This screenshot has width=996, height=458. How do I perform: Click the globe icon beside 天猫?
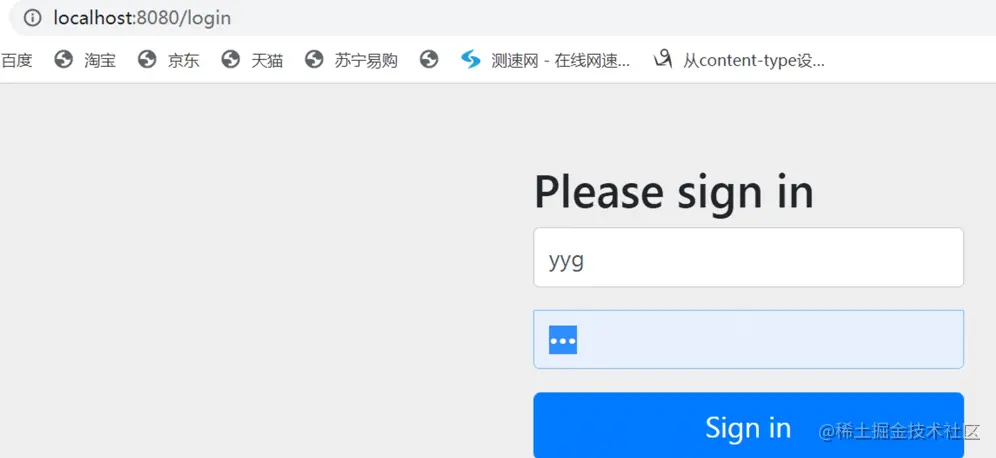(231, 60)
